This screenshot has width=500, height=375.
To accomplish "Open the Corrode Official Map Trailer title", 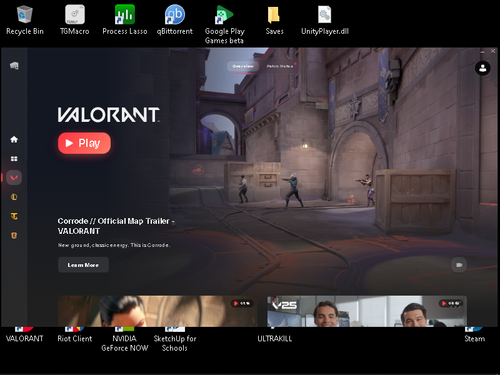I will pyautogui.click(x=116, y=226).
